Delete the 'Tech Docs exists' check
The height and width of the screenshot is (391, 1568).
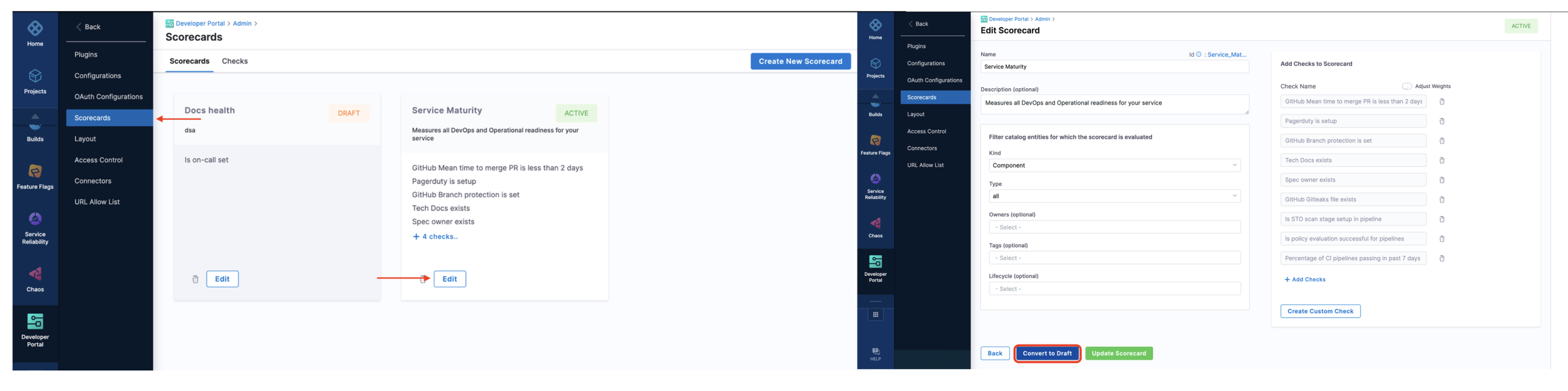click(x=1441, y=161)
